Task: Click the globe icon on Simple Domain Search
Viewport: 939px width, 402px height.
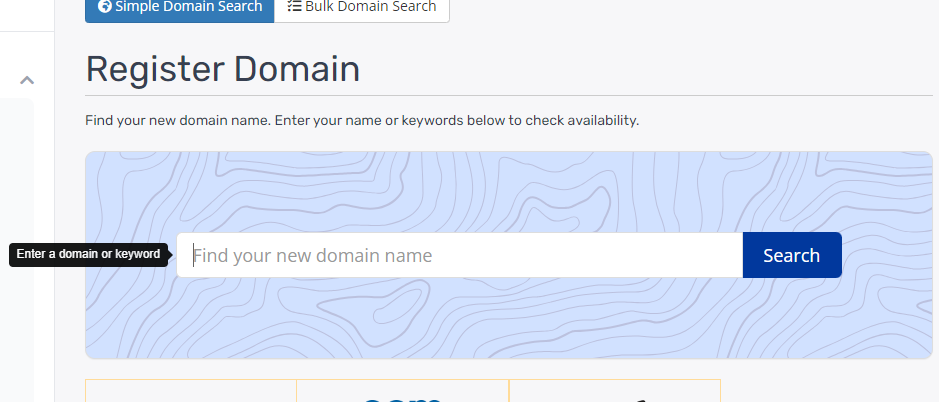Action: click(105, 7)
